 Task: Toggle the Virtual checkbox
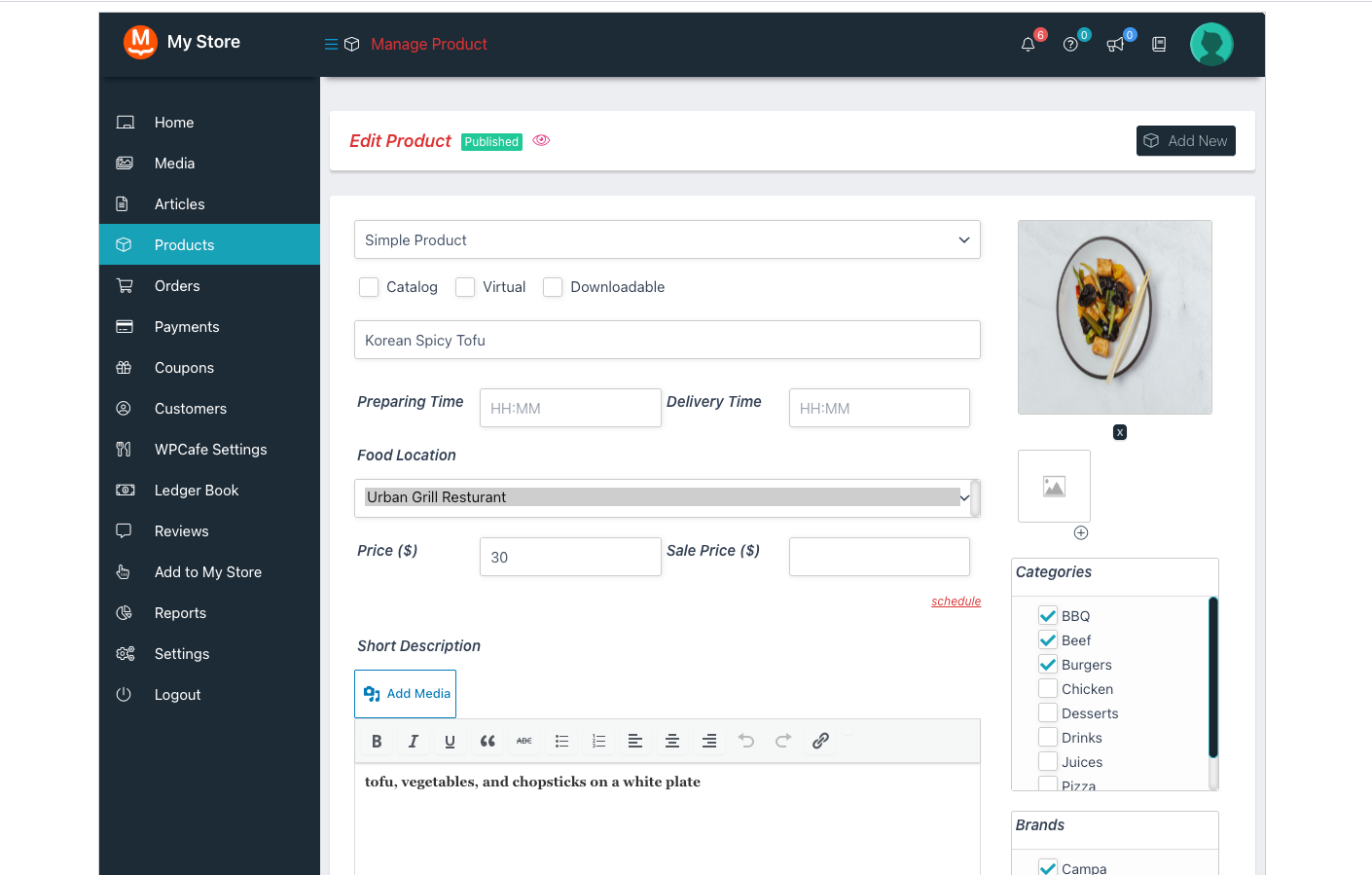pos(465,287)
